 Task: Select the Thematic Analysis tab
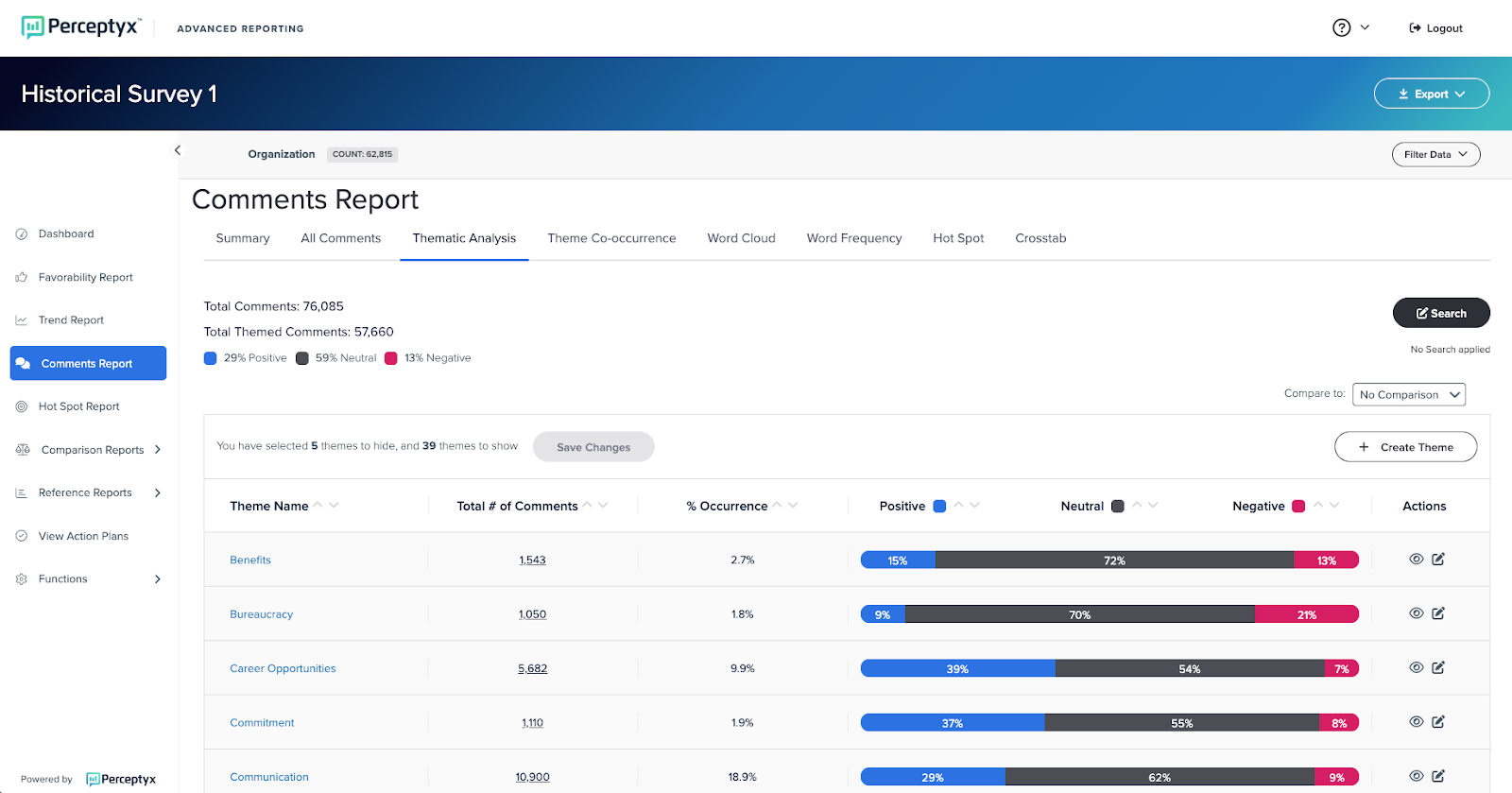[x=464, y=238]
